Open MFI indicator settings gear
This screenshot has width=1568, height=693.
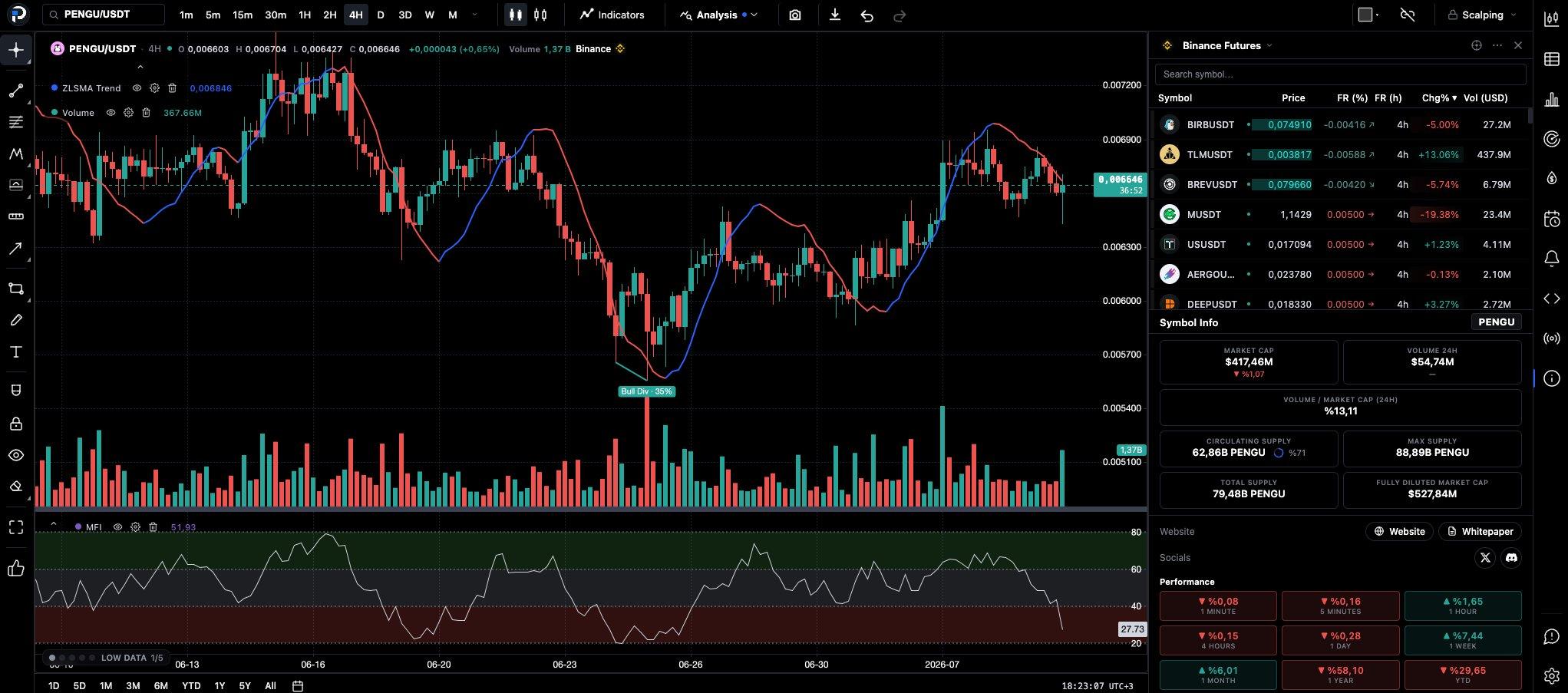point(136,527)
